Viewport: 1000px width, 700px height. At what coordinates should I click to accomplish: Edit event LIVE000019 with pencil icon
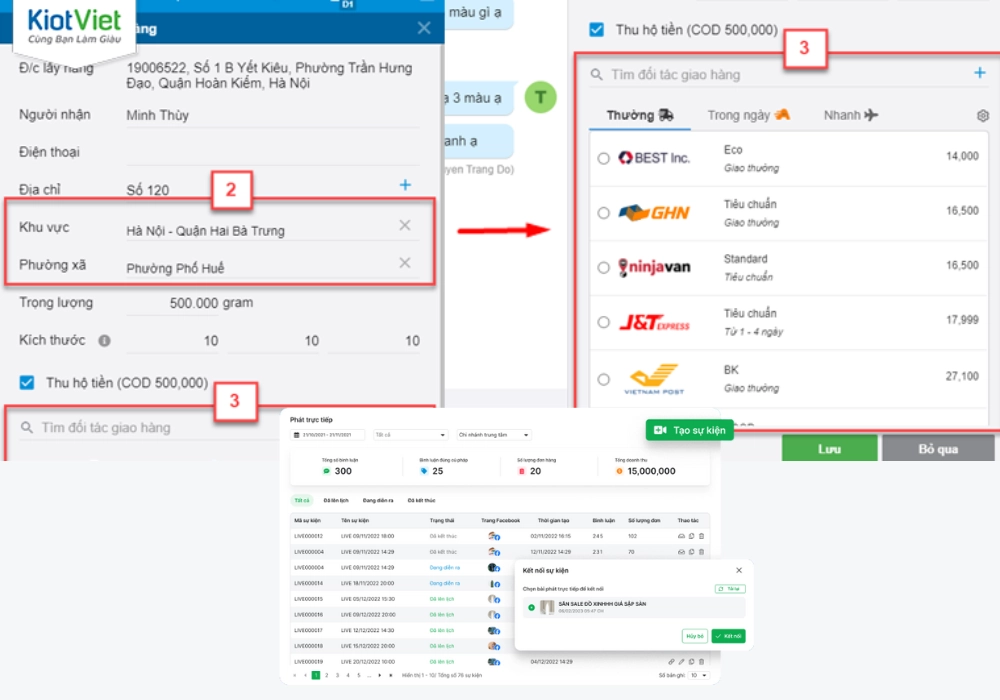[681, 662]
